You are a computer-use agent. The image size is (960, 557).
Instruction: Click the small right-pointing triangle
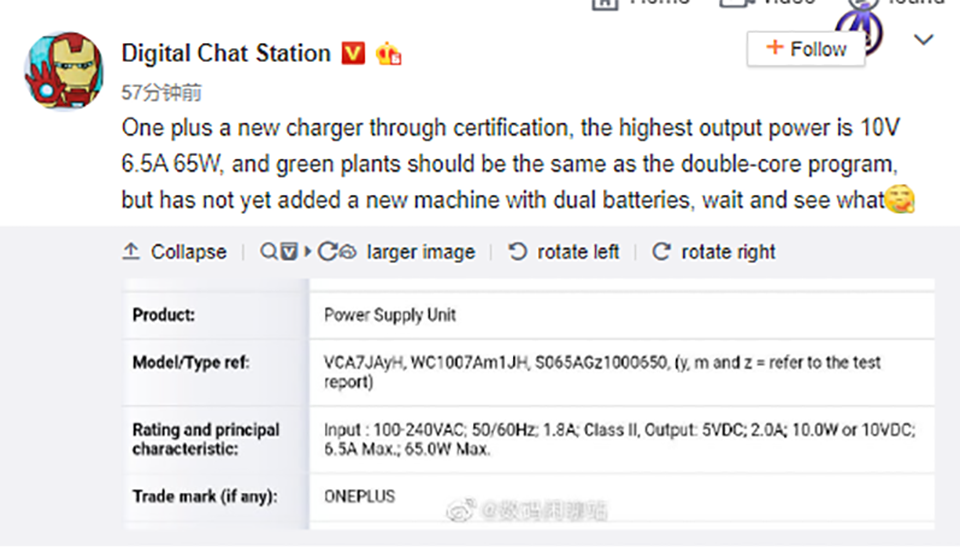coord(308,252)
